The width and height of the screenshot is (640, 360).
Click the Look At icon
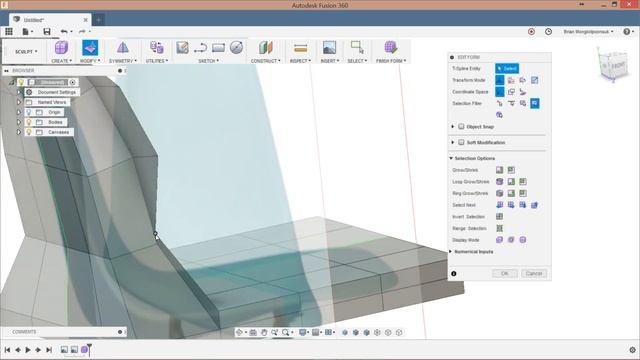coord(253,332)
